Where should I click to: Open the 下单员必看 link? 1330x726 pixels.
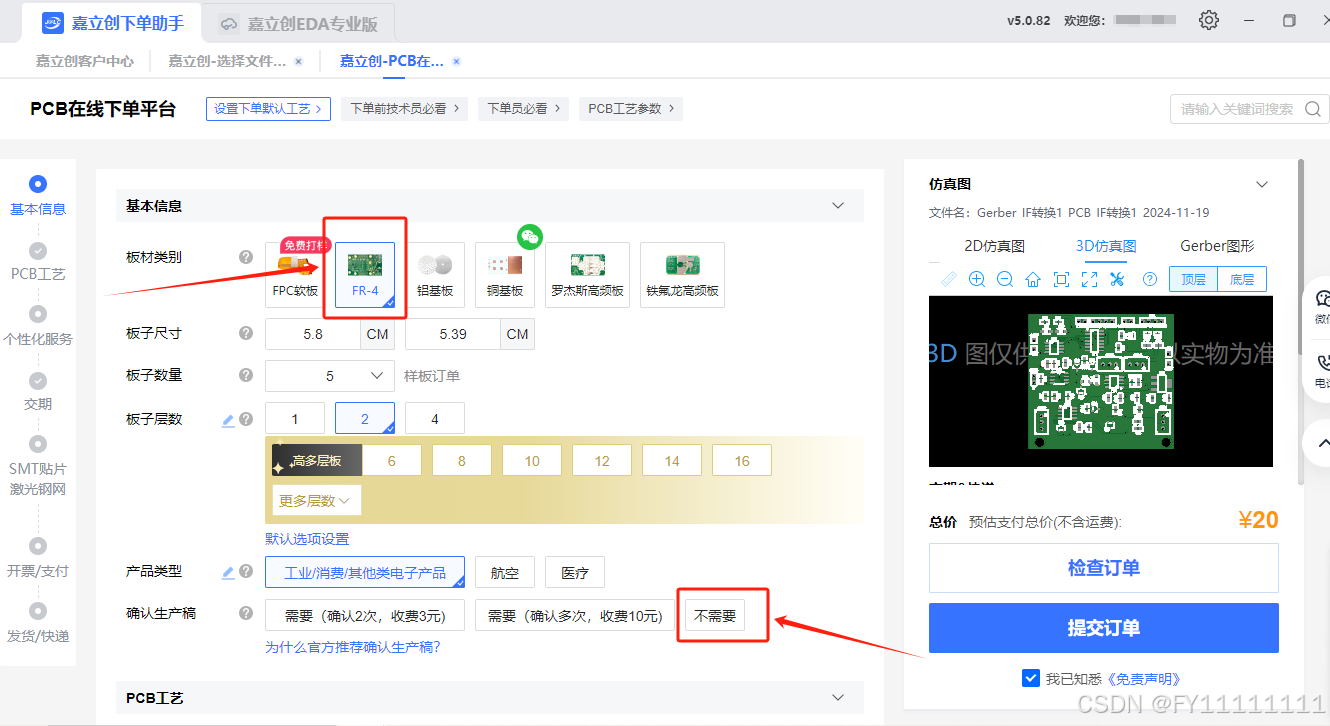pyautogui.click(x=523, y=108)
